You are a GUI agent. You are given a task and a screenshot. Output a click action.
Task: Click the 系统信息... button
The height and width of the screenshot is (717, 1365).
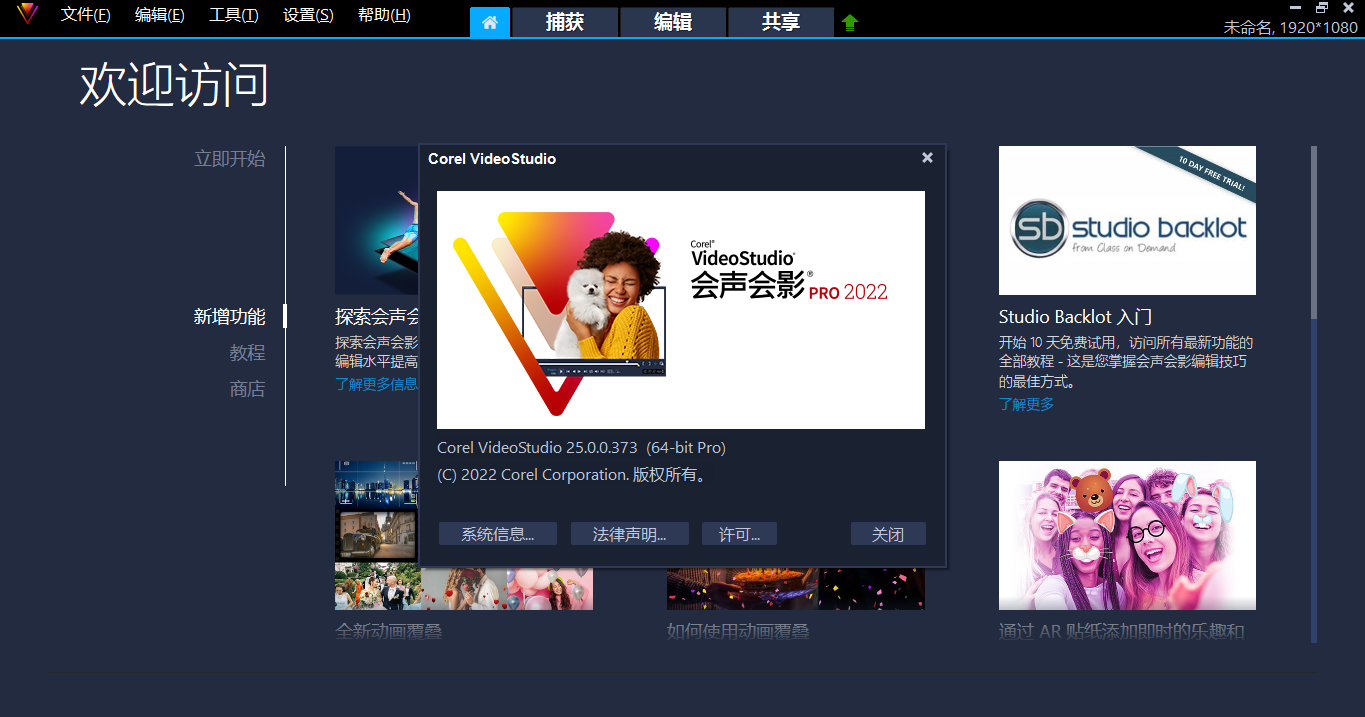tap(497, 534)
